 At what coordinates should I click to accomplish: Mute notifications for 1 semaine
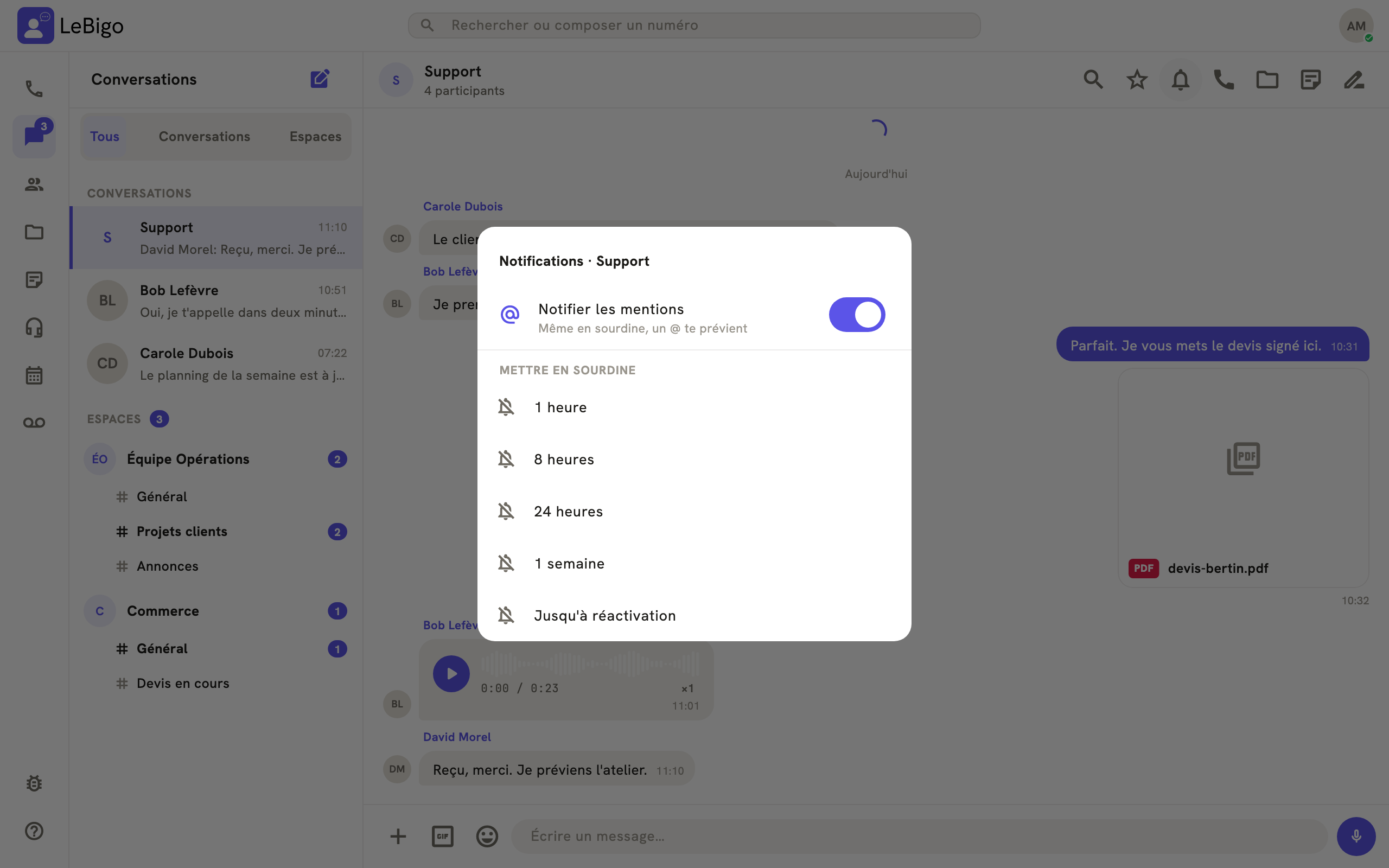click(x=694, y=563)
